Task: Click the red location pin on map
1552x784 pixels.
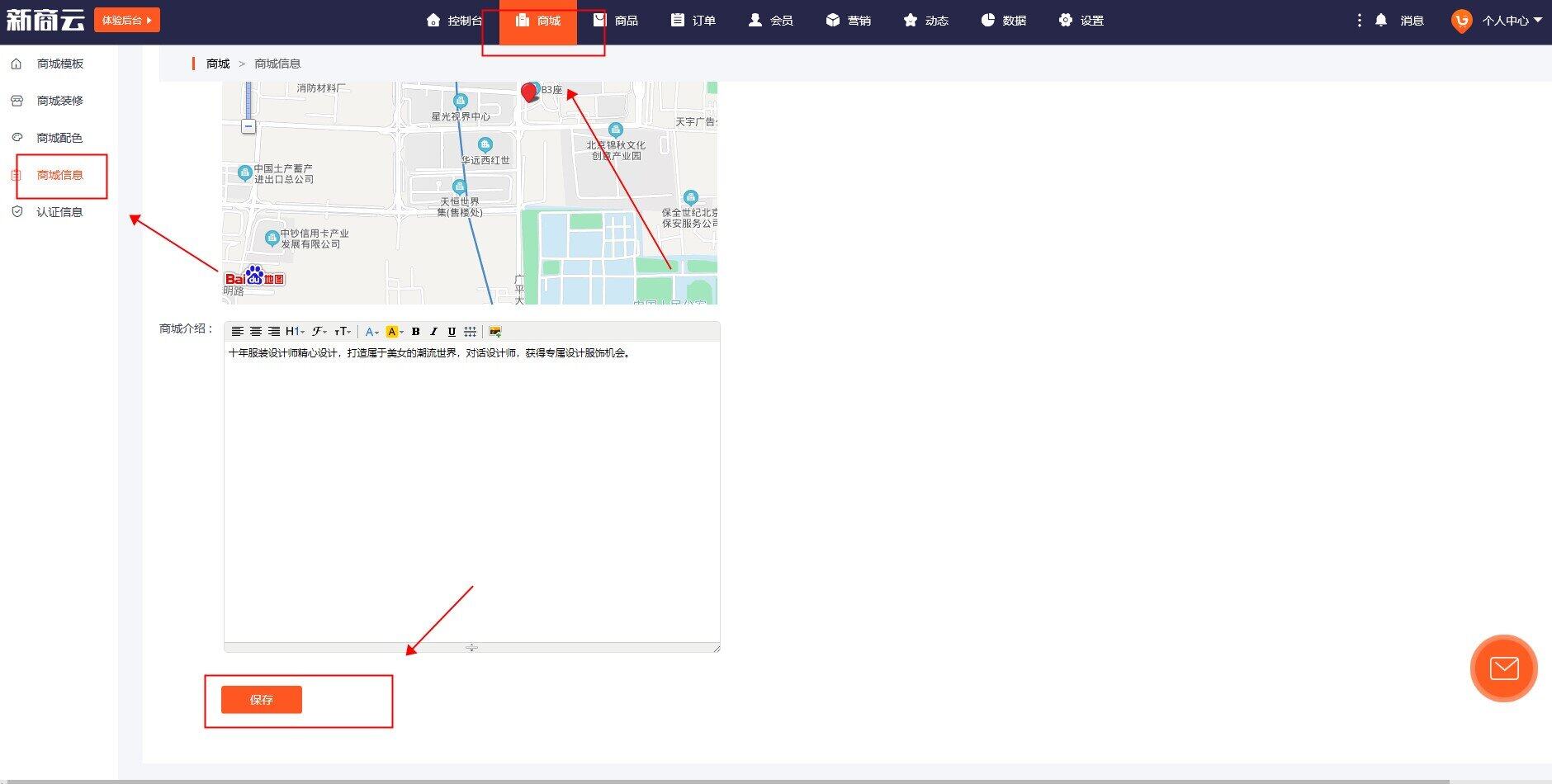Action: (529, 92)
